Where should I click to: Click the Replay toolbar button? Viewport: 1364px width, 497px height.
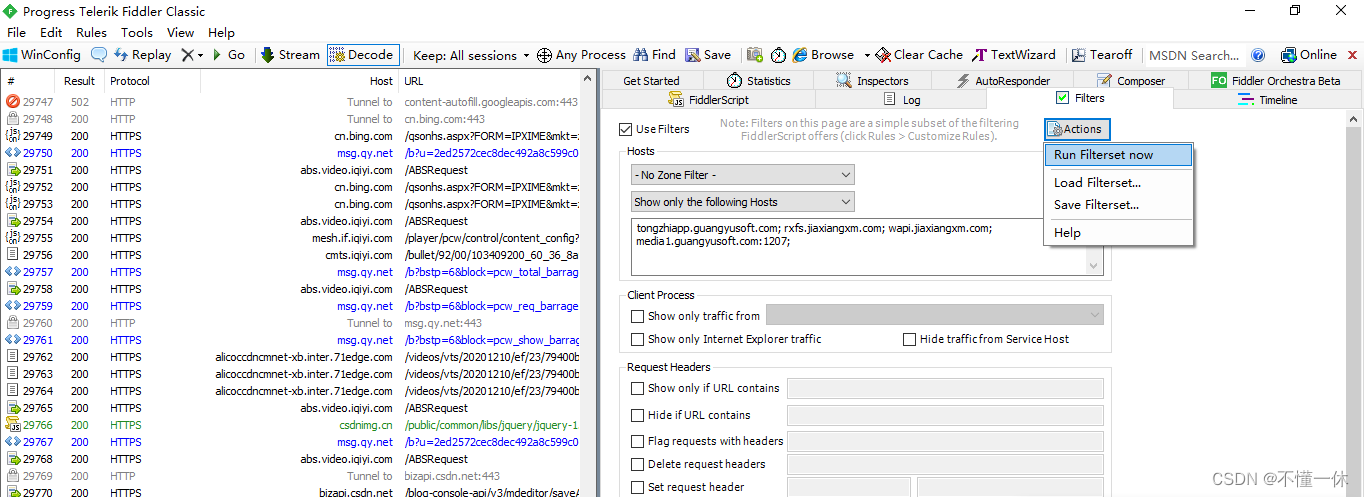point(142,55)
